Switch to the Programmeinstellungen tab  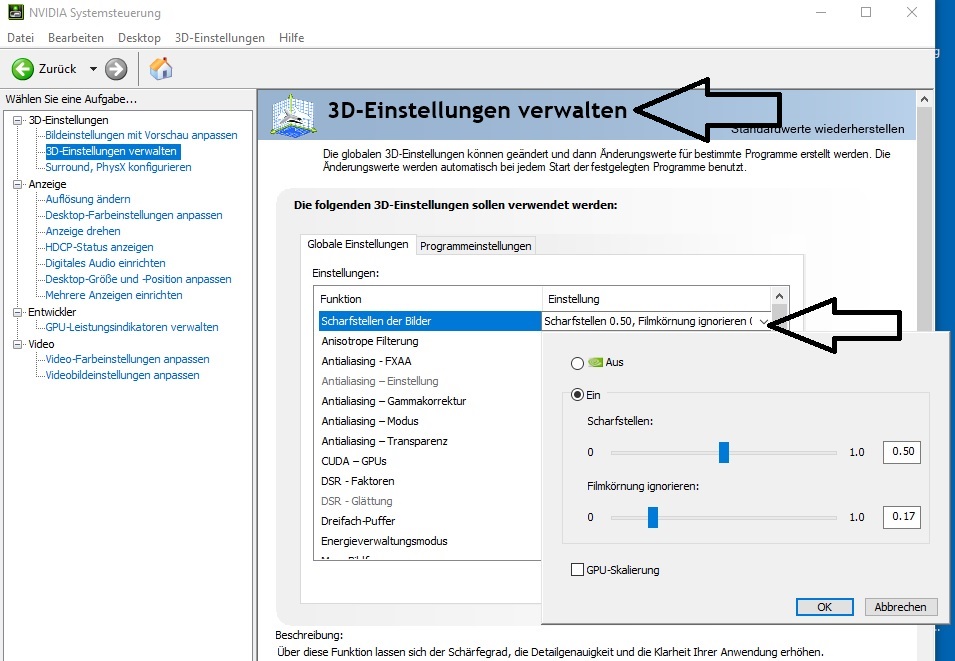tap(475, 245)
